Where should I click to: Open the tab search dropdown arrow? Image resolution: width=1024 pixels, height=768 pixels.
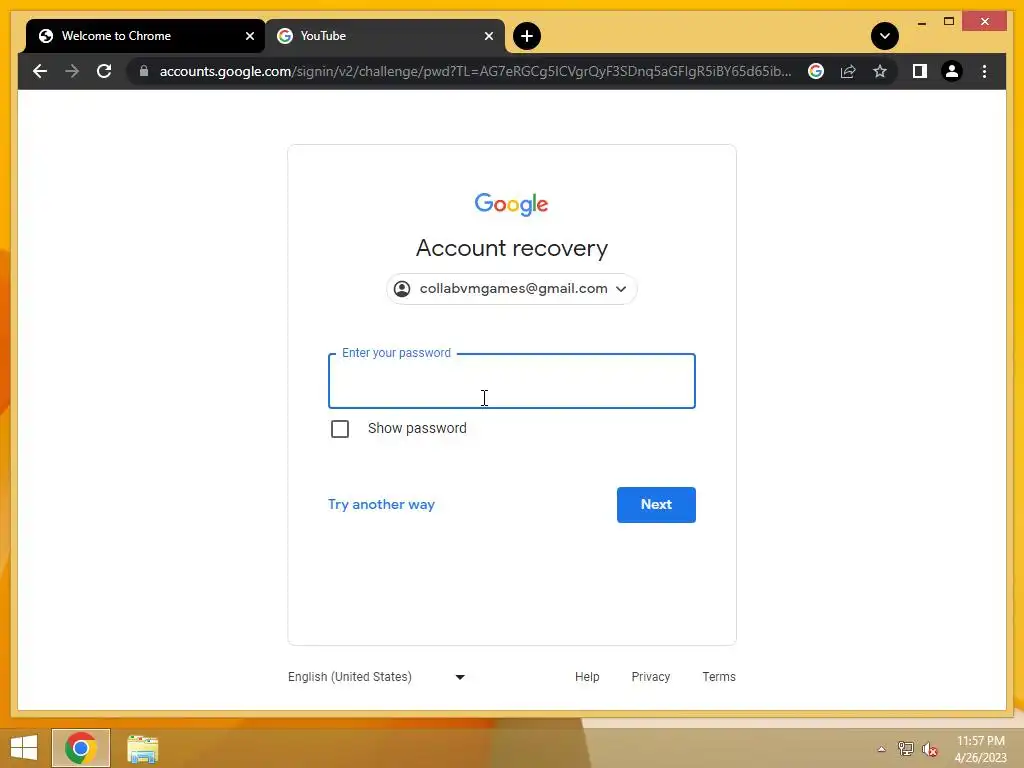(x=885, y=36)
